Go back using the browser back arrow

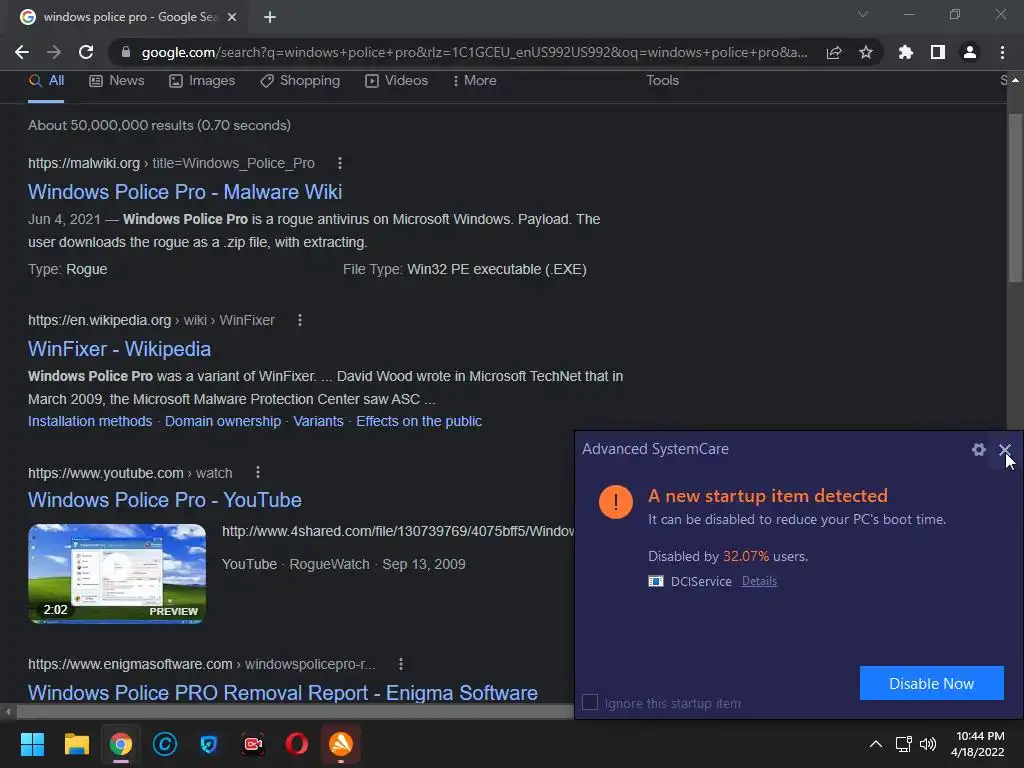click(22, 52)
